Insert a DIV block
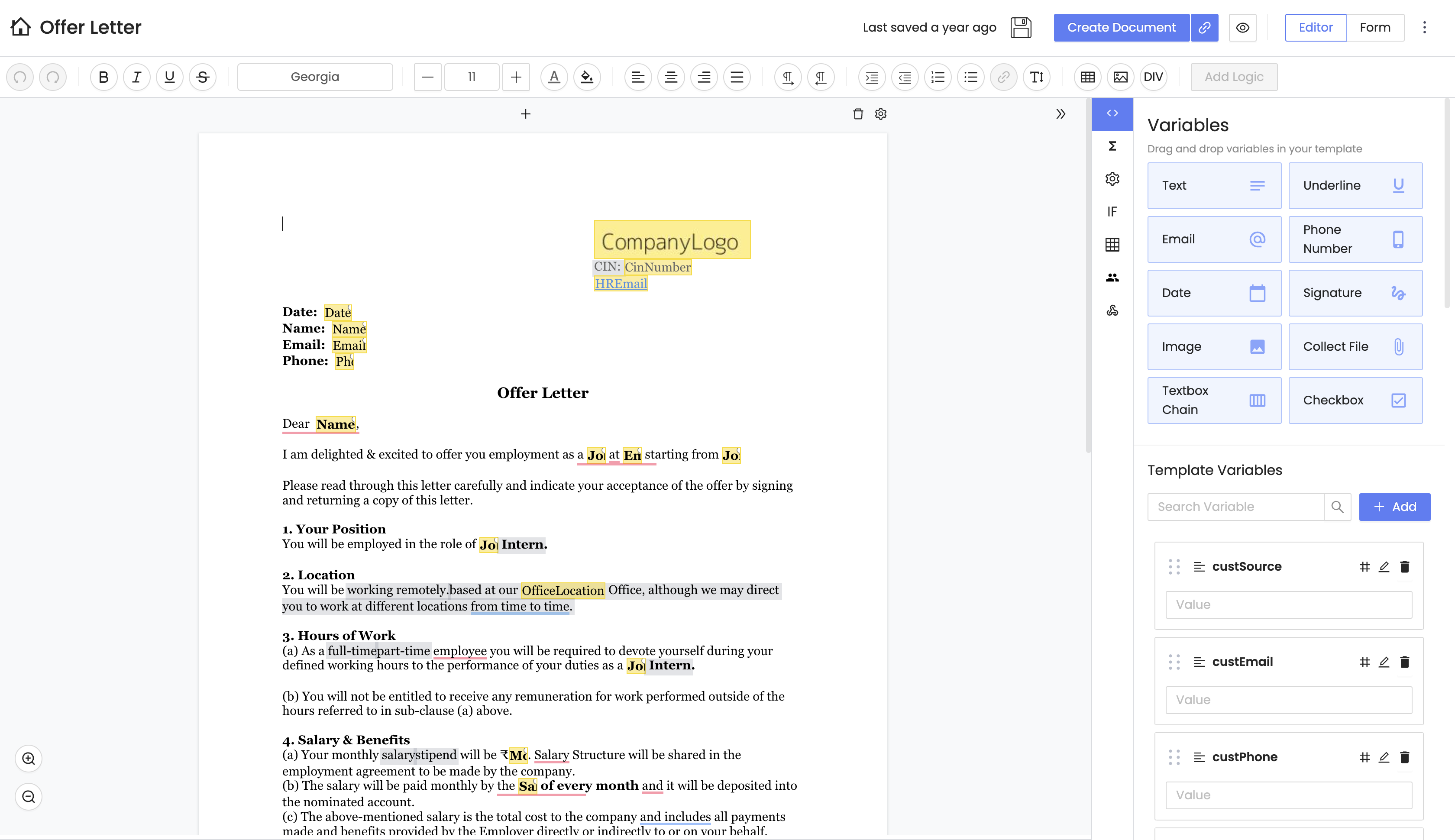The width and height of the screenshot is (1455, 840). [x=1154, y=77]
